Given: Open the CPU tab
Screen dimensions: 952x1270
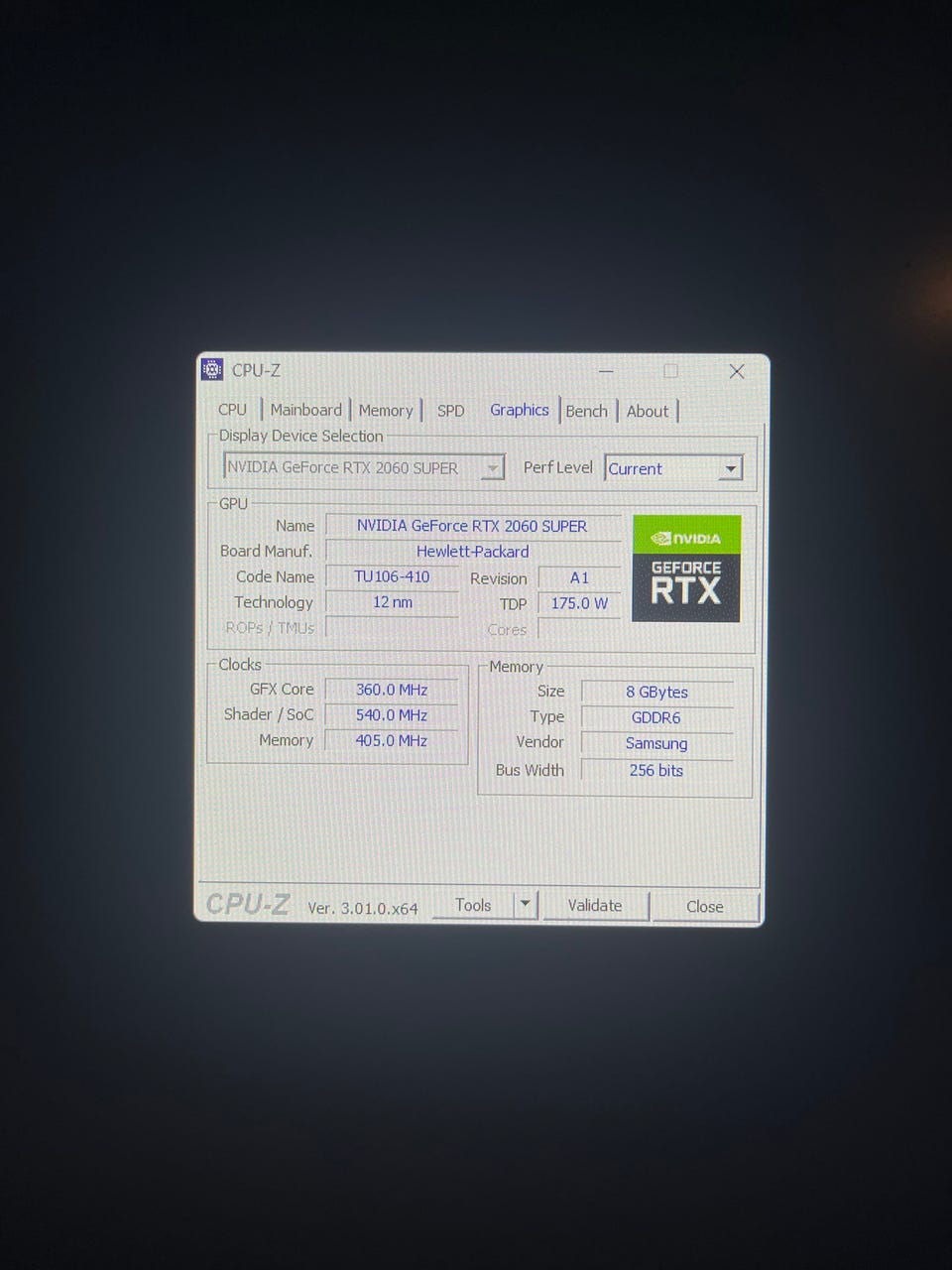Looking at the screenshot, I should (x=232, y=410).
